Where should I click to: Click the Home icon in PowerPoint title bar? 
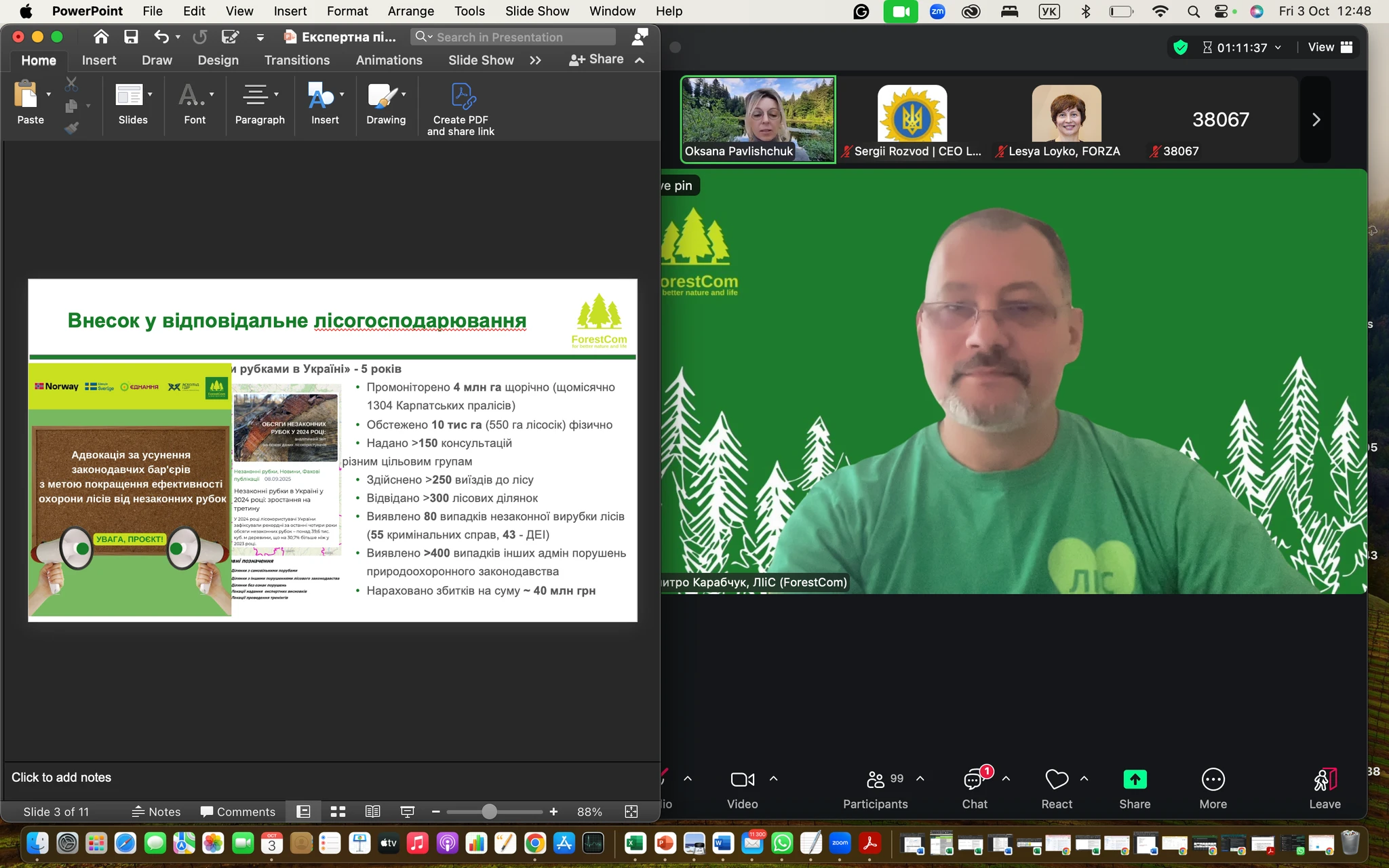pos(101,37)
